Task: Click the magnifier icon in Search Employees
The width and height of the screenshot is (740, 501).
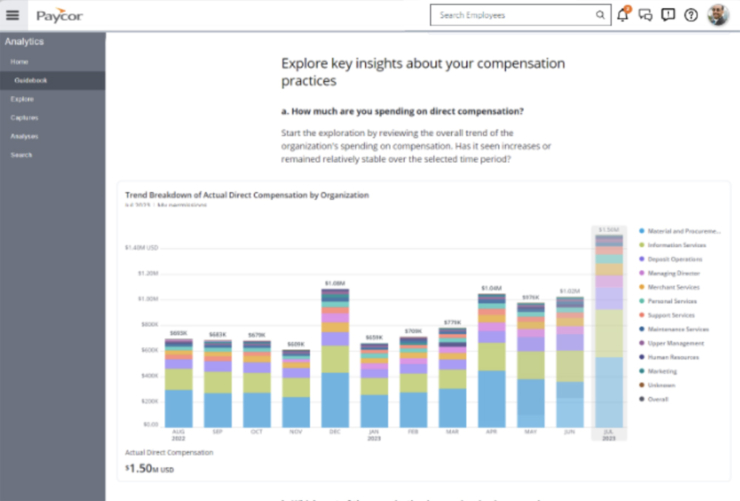Action: (x=600, y=15)
